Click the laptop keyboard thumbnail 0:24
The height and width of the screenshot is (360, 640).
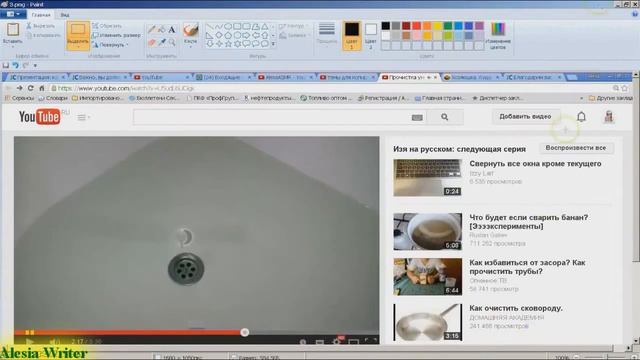[428, 178]
